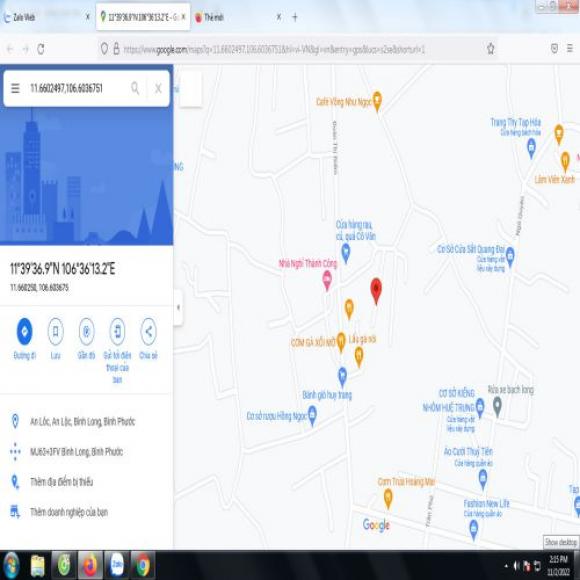Open a new browser tab
Screen dimensions: 580x580
tap(295, 17)
